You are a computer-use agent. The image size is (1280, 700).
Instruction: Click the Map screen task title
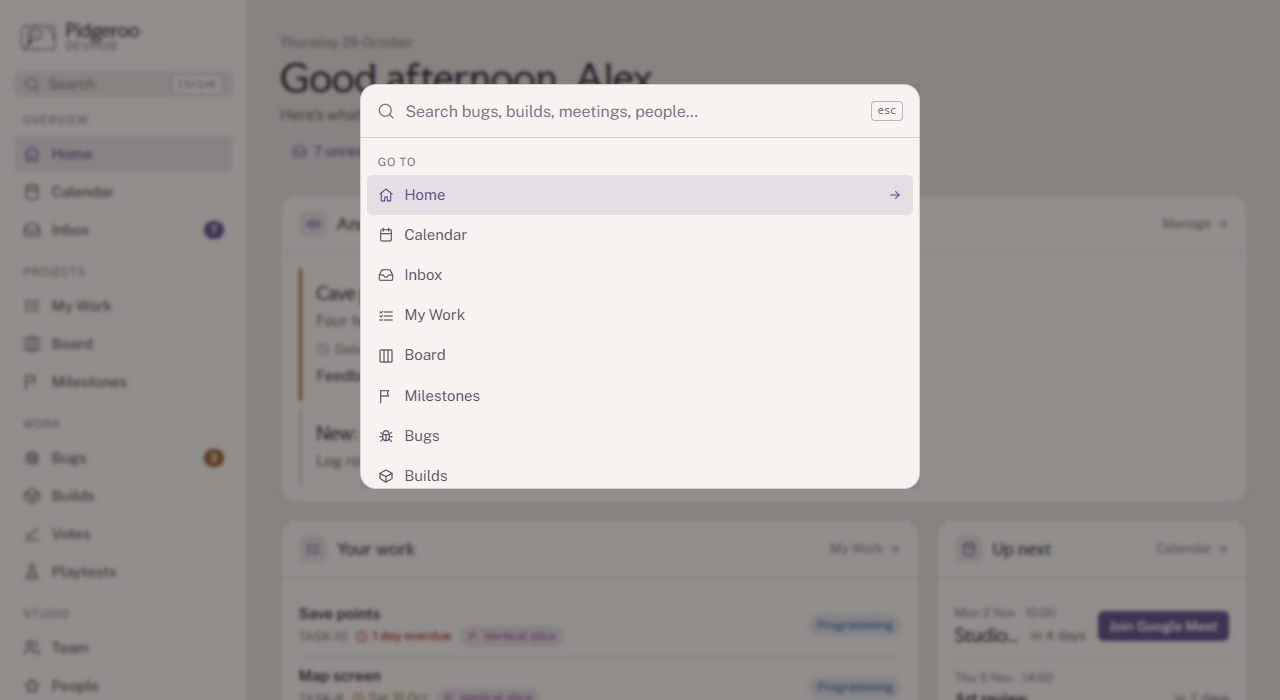coord(339,676)
